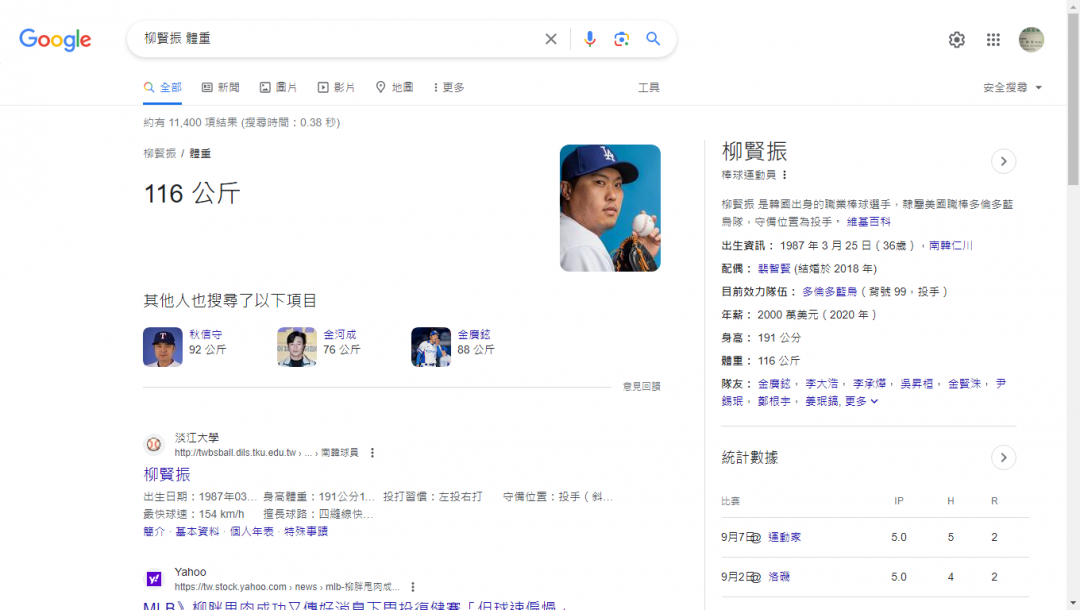Open the 工具 search tools

[649, 87]
